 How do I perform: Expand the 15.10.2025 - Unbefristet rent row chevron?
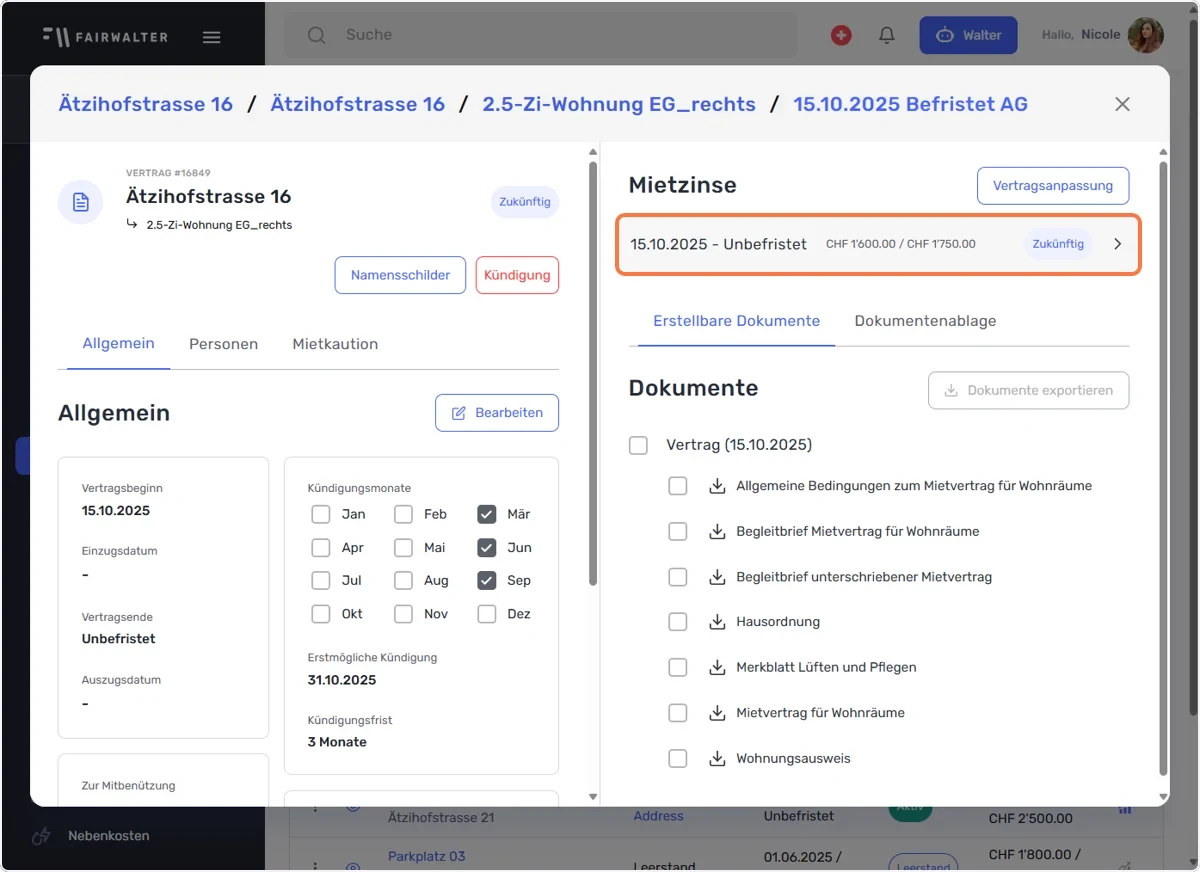click(x=1118, y=244)
